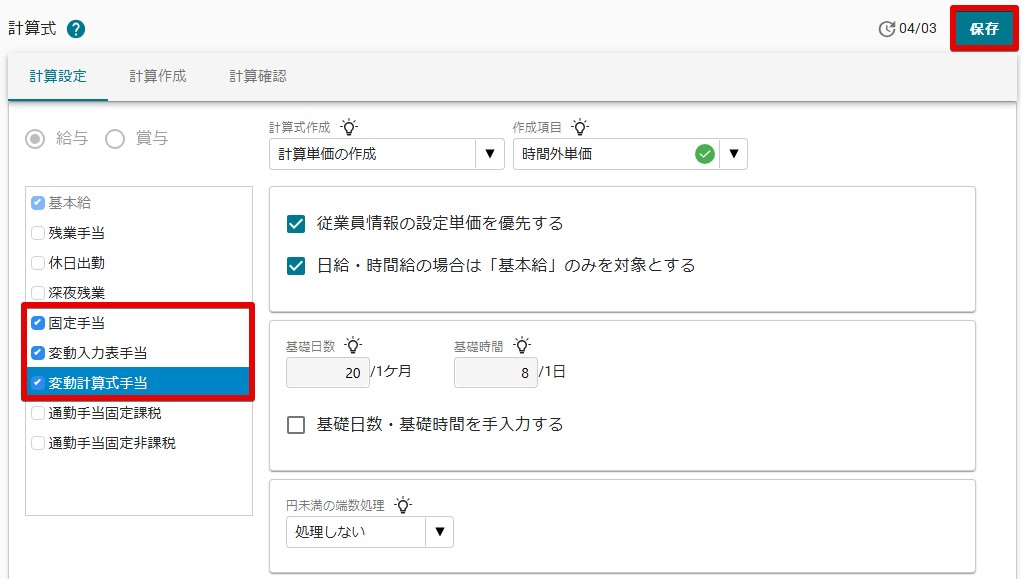The height and width of the screenshot is (579, 1024).
Task: Switch to the 計算作成 tab
Action: [158, 76]
